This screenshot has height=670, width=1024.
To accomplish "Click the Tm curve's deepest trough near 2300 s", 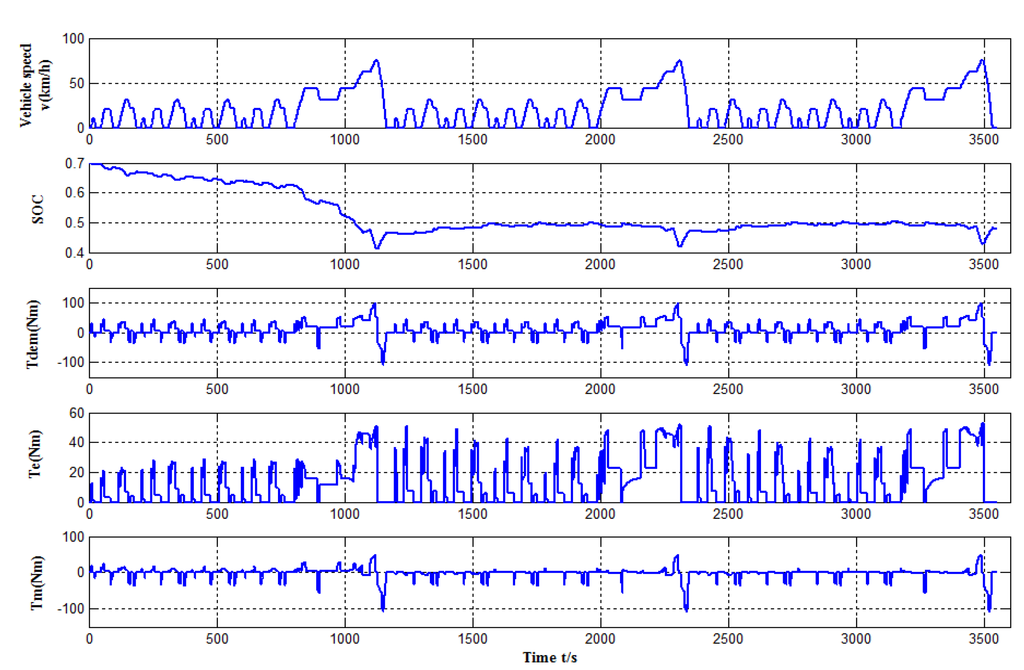I will click(686, 610).
